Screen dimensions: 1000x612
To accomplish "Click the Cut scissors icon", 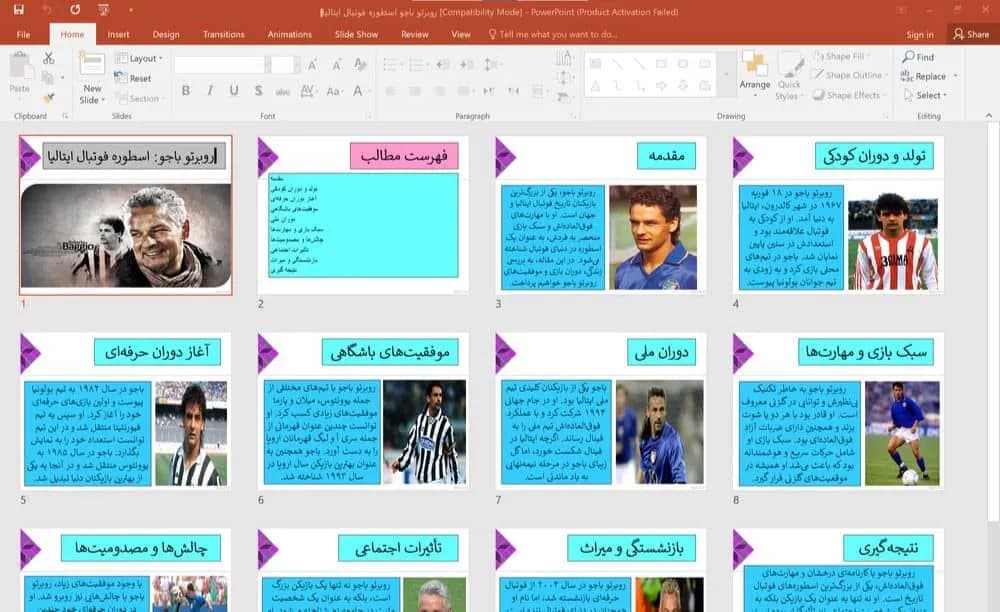I will (48, 58).
